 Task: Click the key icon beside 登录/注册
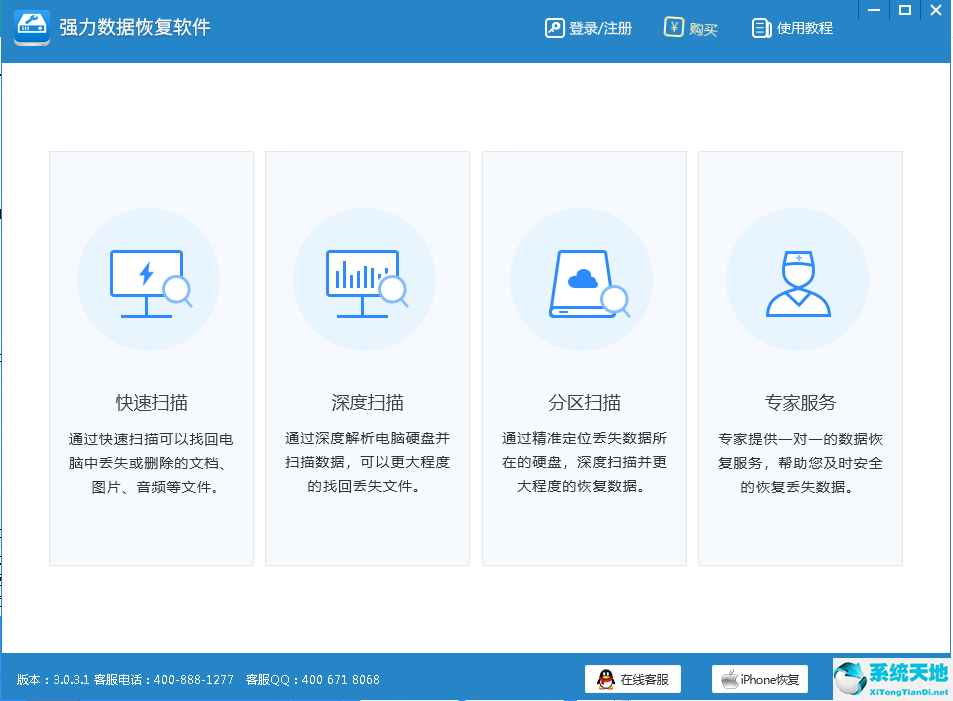pyautogui.click(x=554, y=28)
